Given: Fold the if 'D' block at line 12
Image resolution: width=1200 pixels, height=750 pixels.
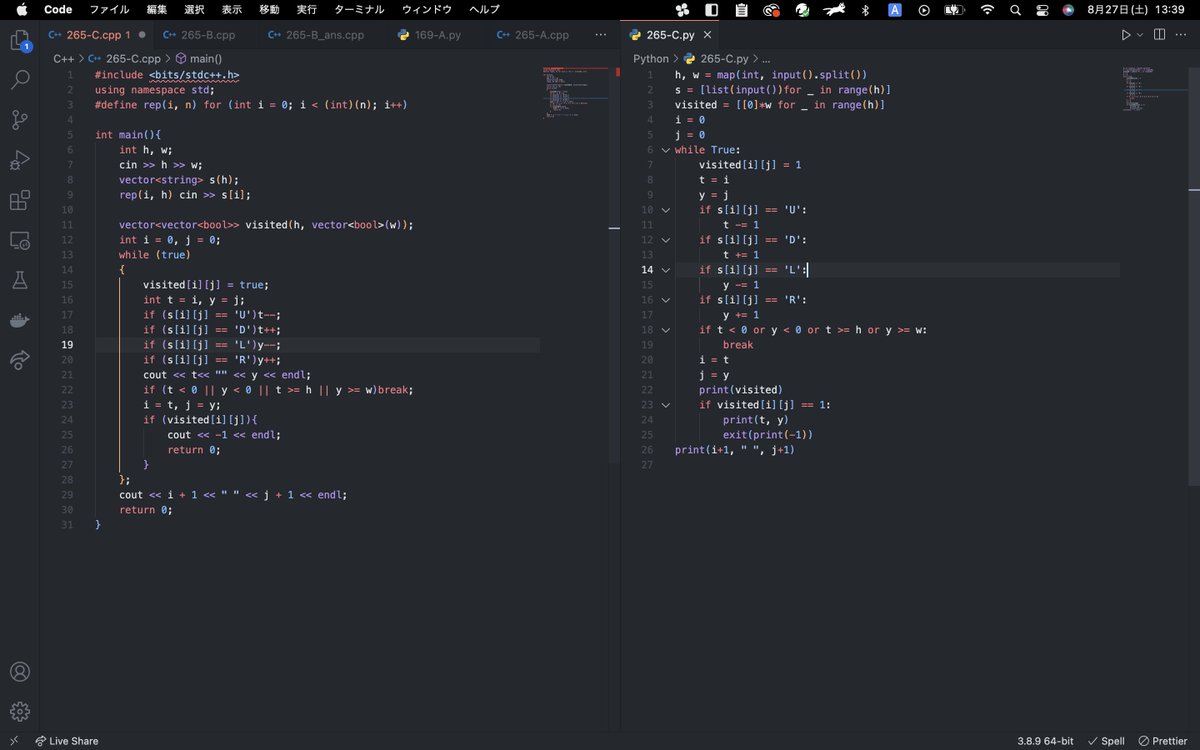Looking at the screenshot, I should pyautogui.click(x=665, y=240).
